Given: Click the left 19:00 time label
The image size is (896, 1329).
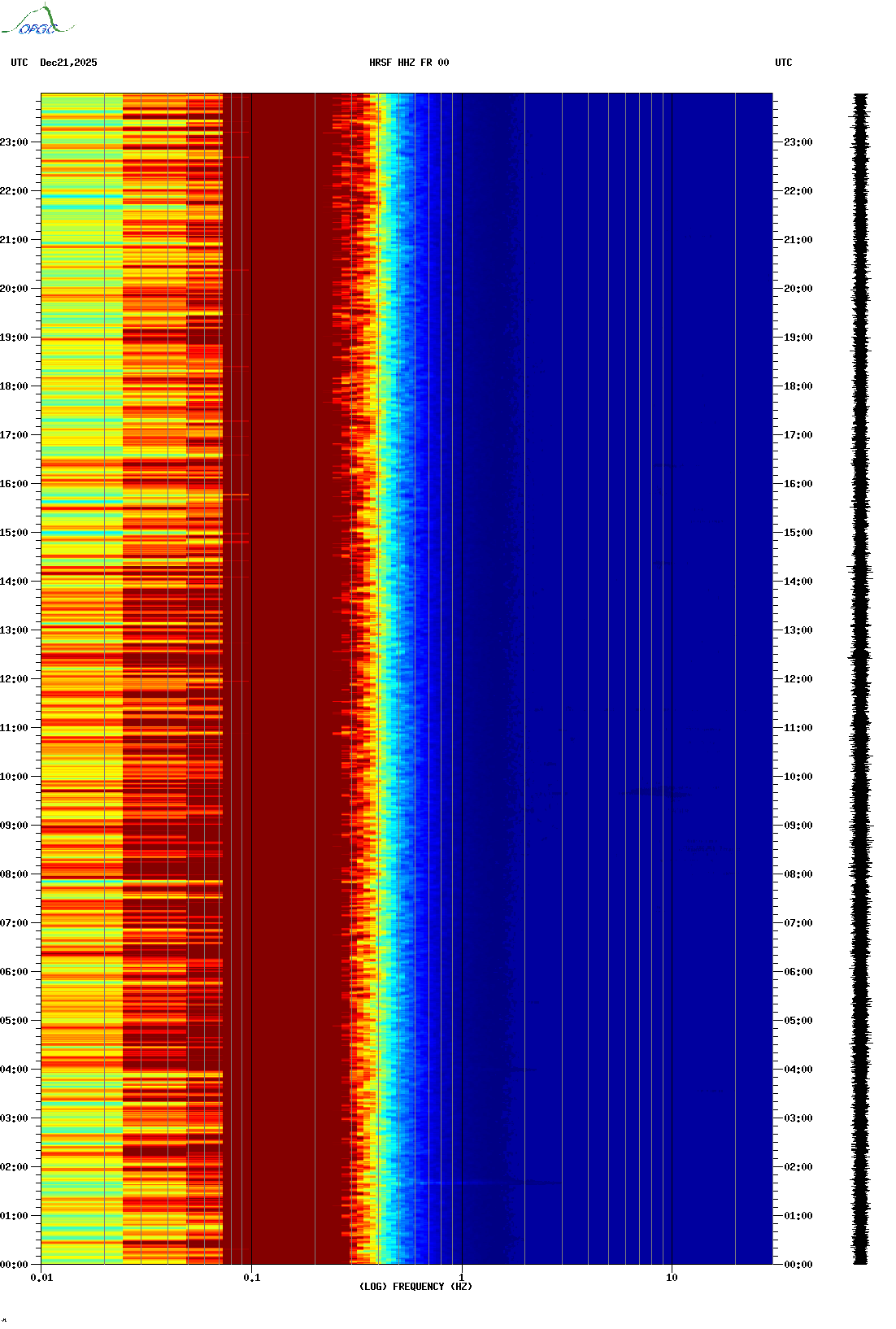Looking at the screenshot, I should (x=14, y=338).
